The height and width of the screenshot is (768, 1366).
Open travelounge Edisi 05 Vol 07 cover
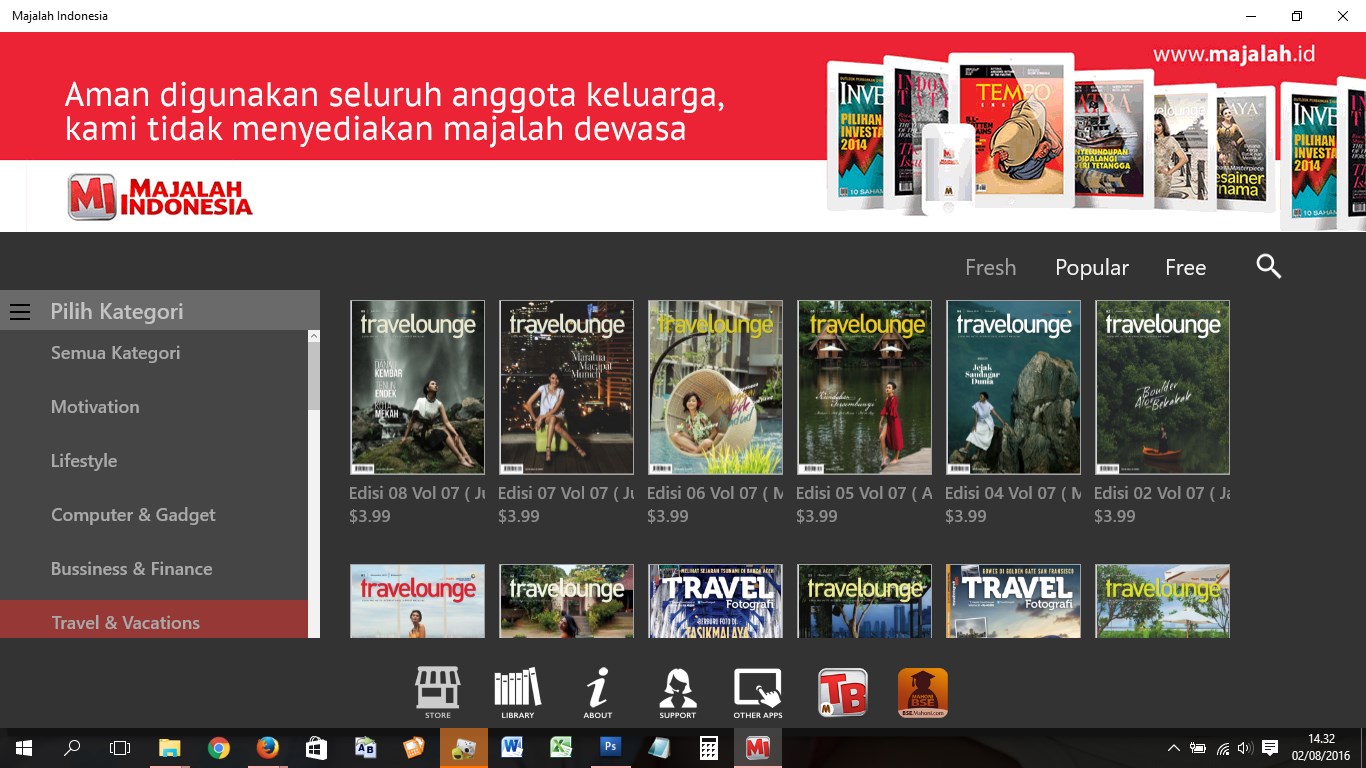(864, 387)
